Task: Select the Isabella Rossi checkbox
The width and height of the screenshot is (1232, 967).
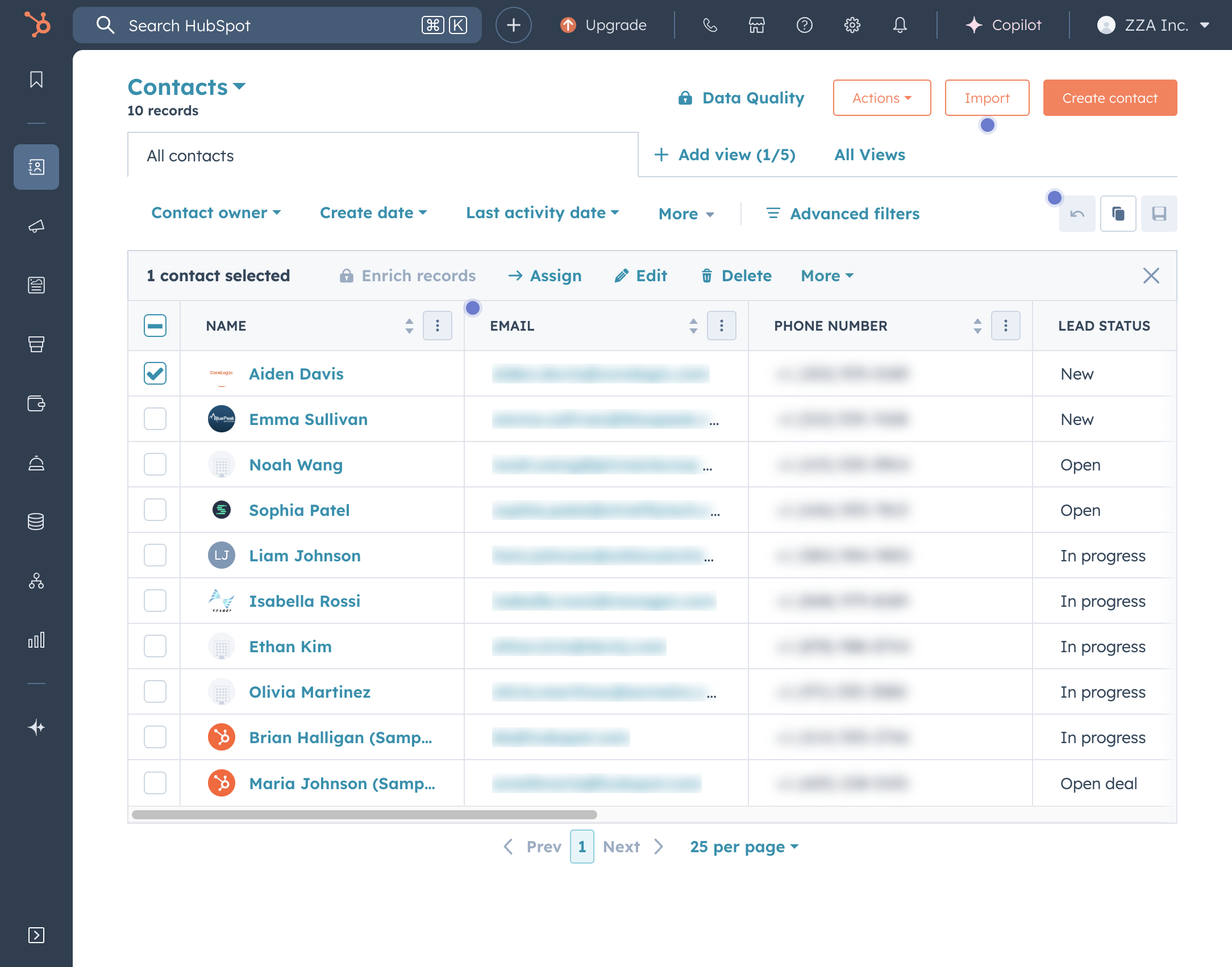Action: 155,601
